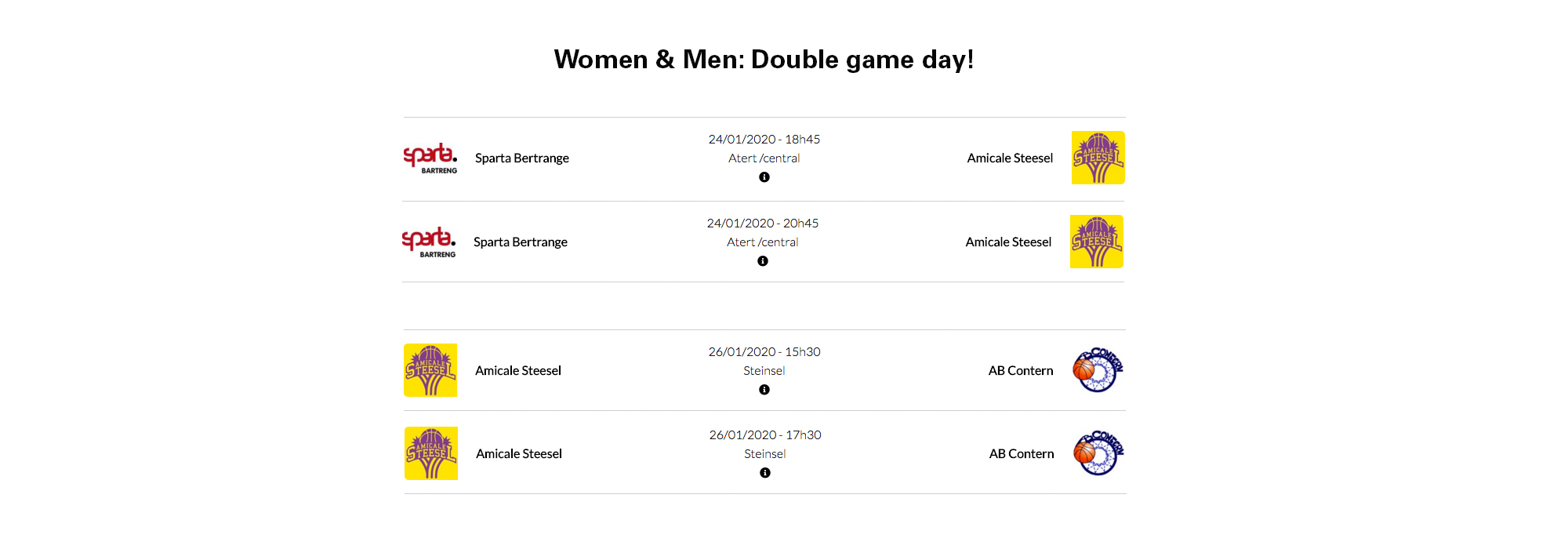Click info icon for the 20h45 game
The width and height of the screenshot is (1568, 549).
click(763, 261)
